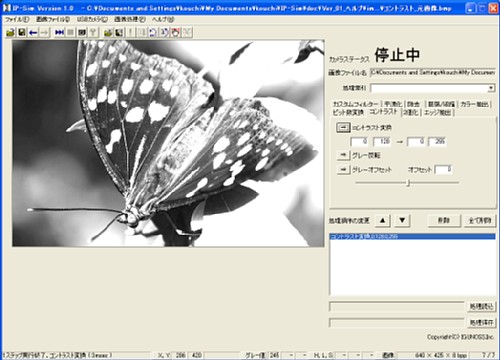Click the greyed-out X icon at toolbar end
Viewport: 500px width, 360px height.
pyautogui.click(x=187, y=32)
